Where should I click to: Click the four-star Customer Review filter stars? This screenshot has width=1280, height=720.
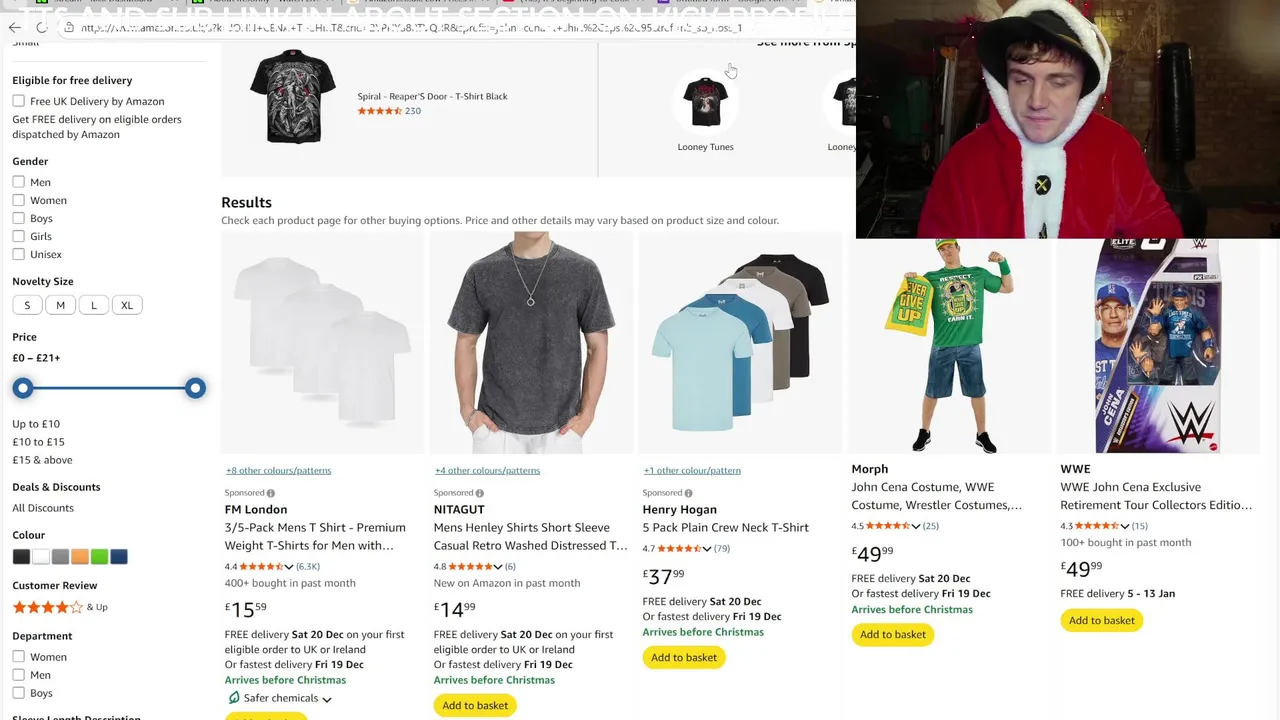(x=47, y=607)
